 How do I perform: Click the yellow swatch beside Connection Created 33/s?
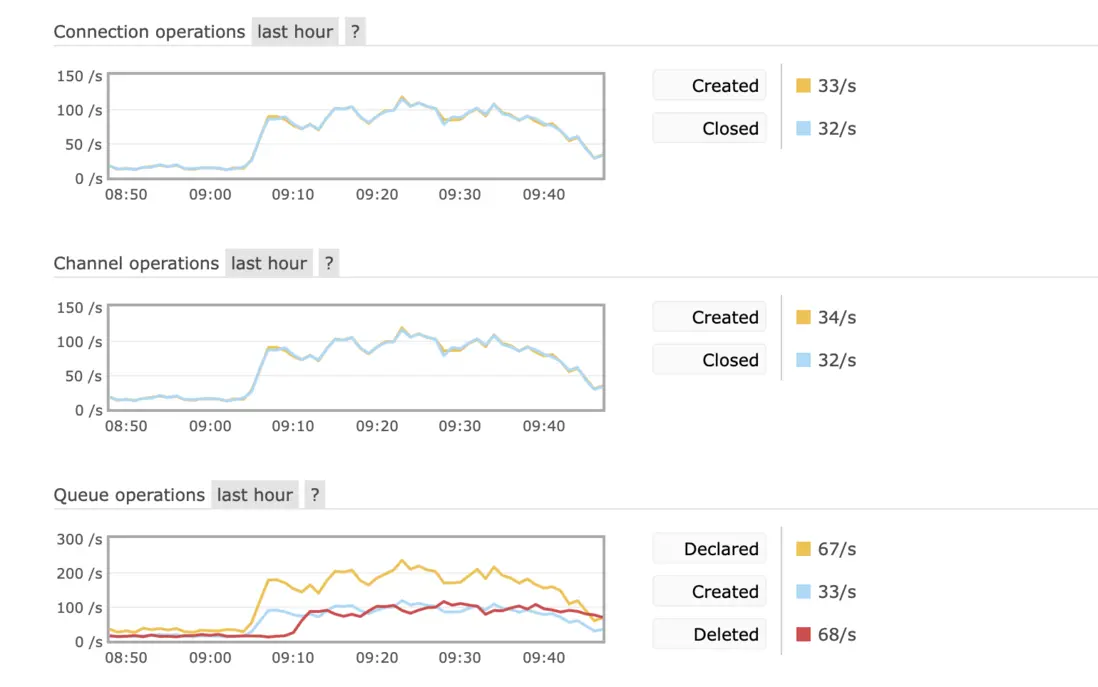pyautogui.click(x=803, y=86)
